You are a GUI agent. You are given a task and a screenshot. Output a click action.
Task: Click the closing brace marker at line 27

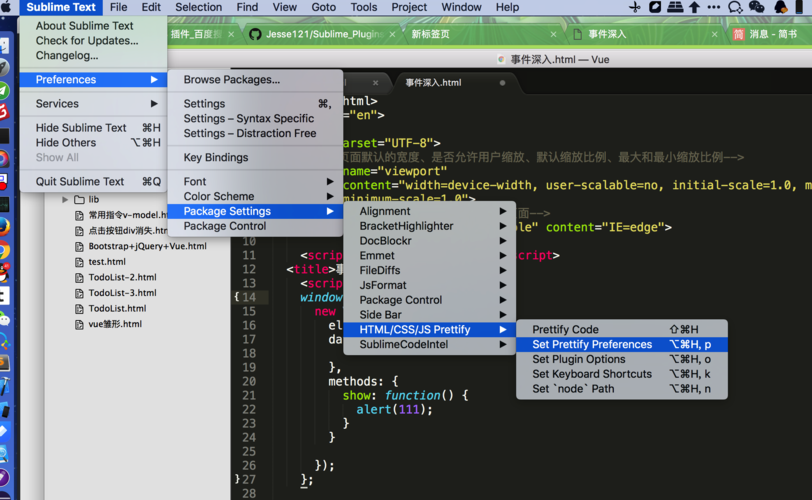(237, 479)
